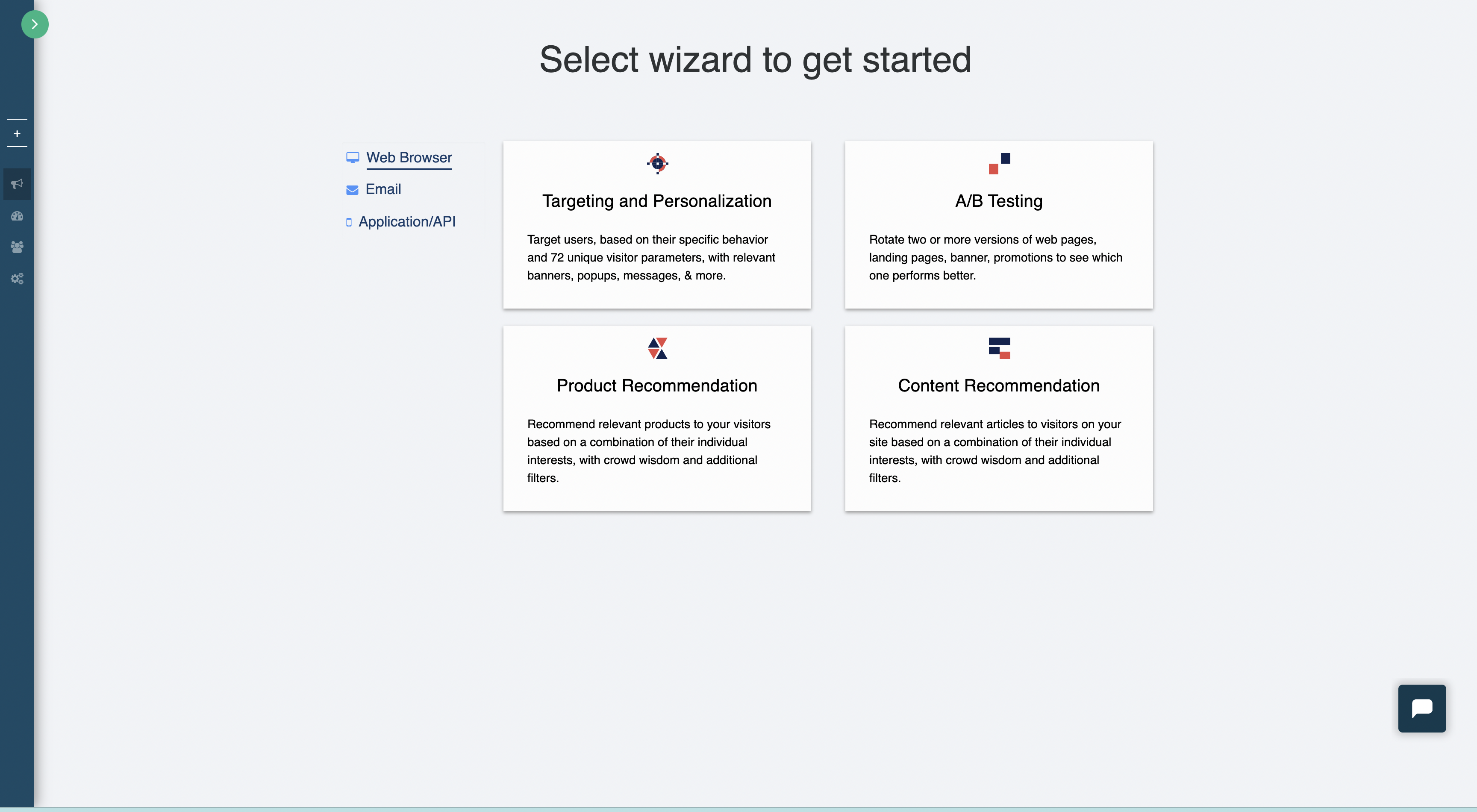This screenshot has height=812, width=1477.
Task: Choose Targeting and Personalization wizard
Action: coord(657,225)
